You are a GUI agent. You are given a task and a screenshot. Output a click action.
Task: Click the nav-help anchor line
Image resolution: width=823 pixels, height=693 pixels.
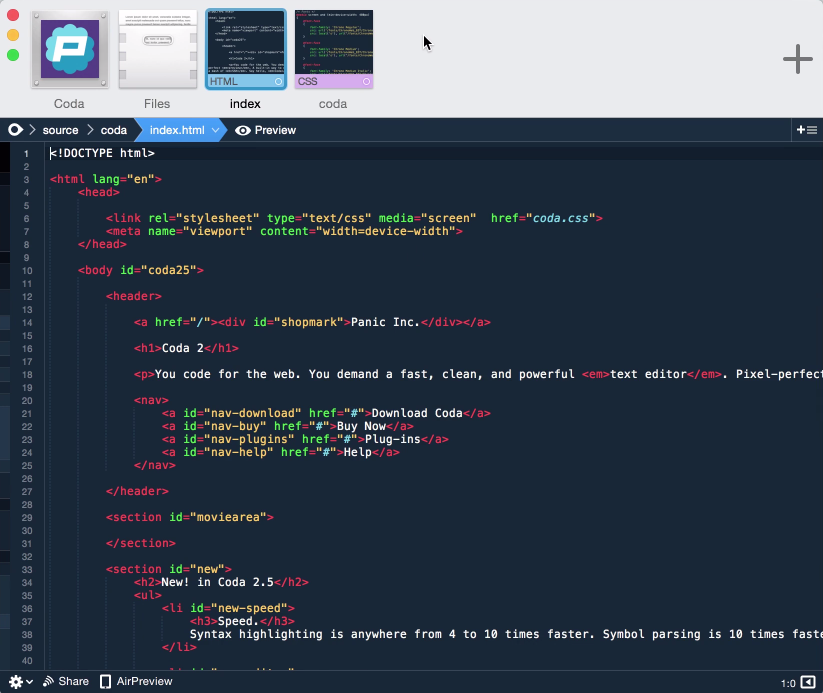[281, 452]
